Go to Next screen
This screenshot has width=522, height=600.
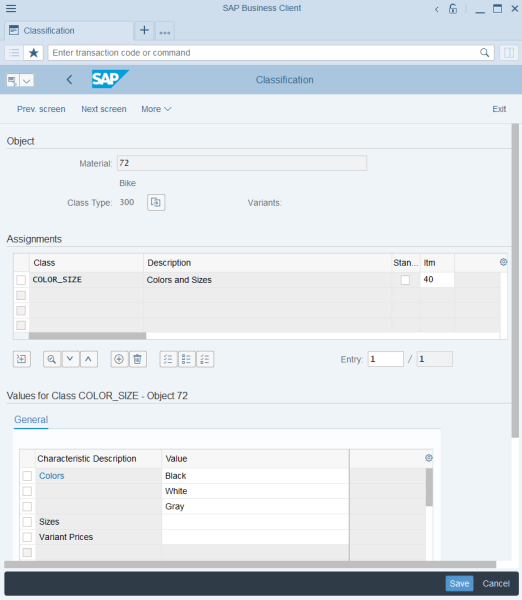point(104,109)
